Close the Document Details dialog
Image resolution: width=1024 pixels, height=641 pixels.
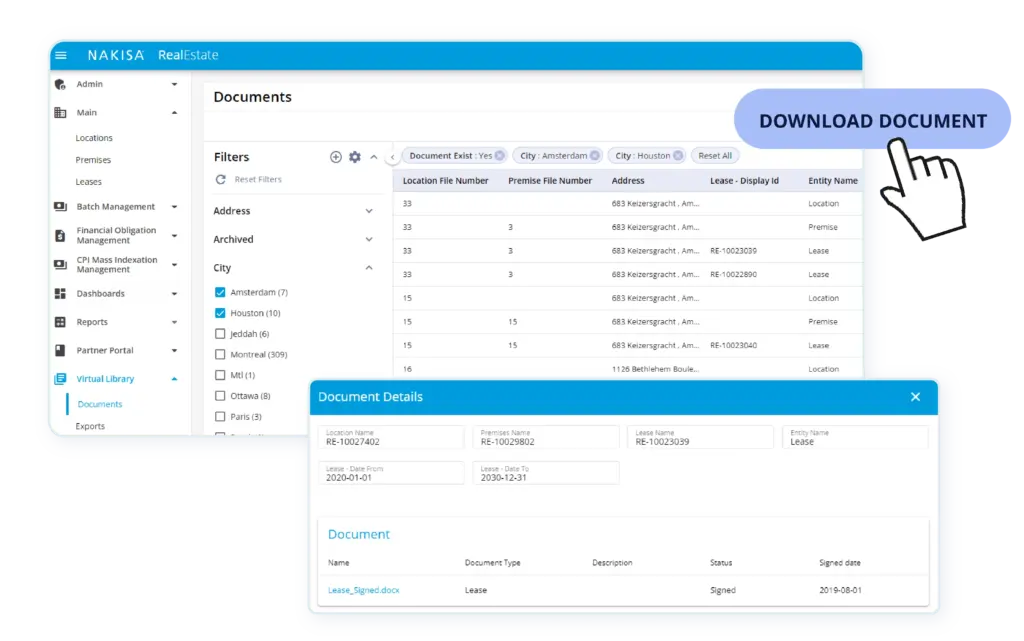point(915,397)
